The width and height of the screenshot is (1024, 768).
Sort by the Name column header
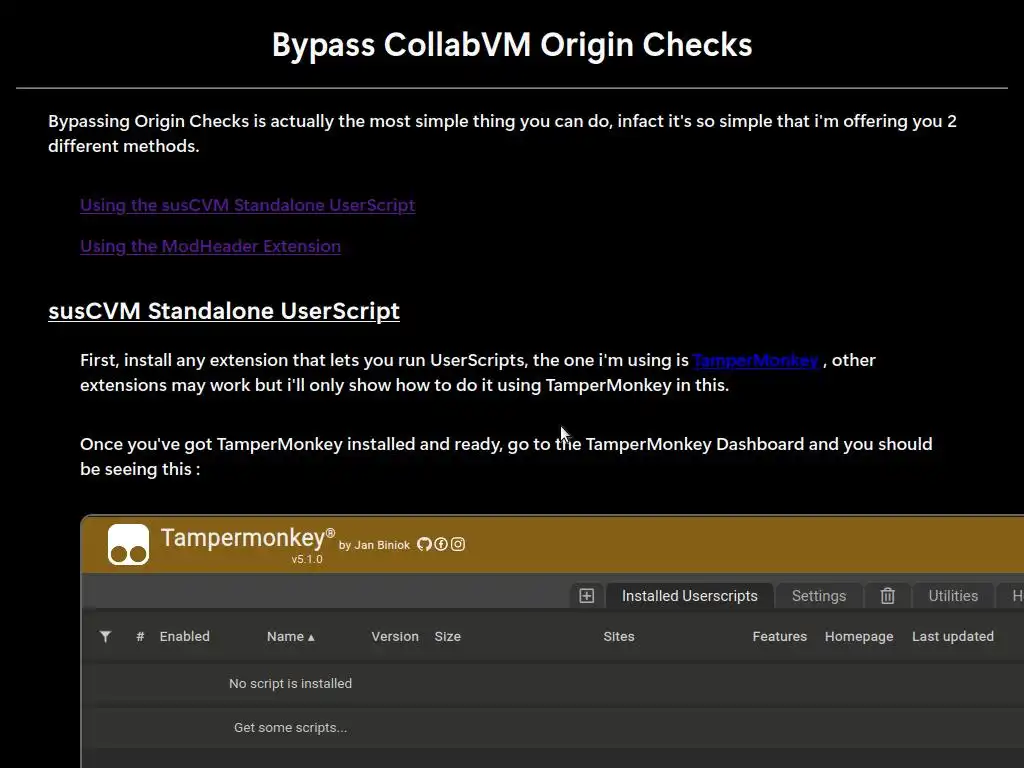(291, 636)
